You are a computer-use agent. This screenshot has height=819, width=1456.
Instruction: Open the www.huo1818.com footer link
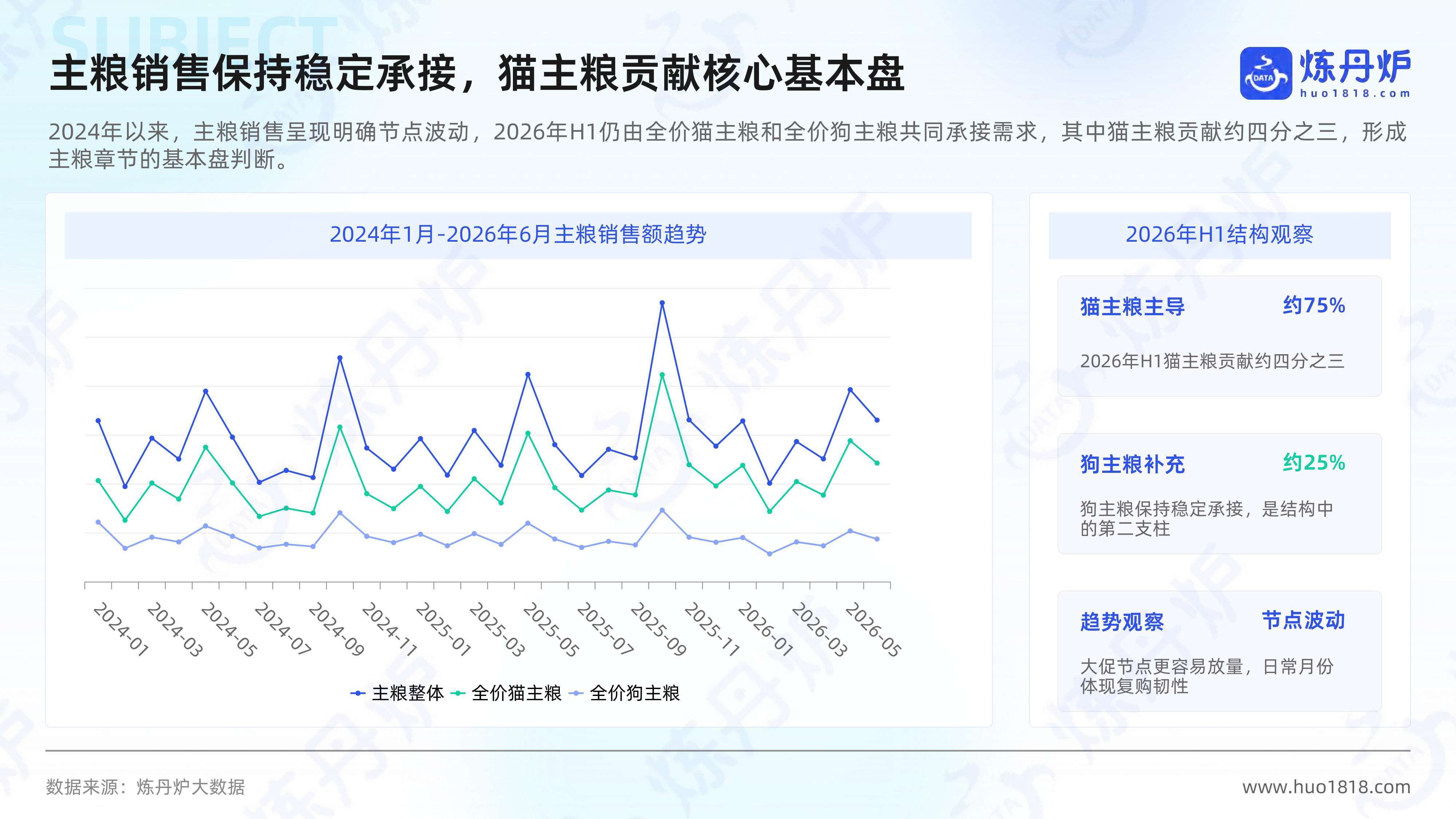click(x=1326, y=787)
